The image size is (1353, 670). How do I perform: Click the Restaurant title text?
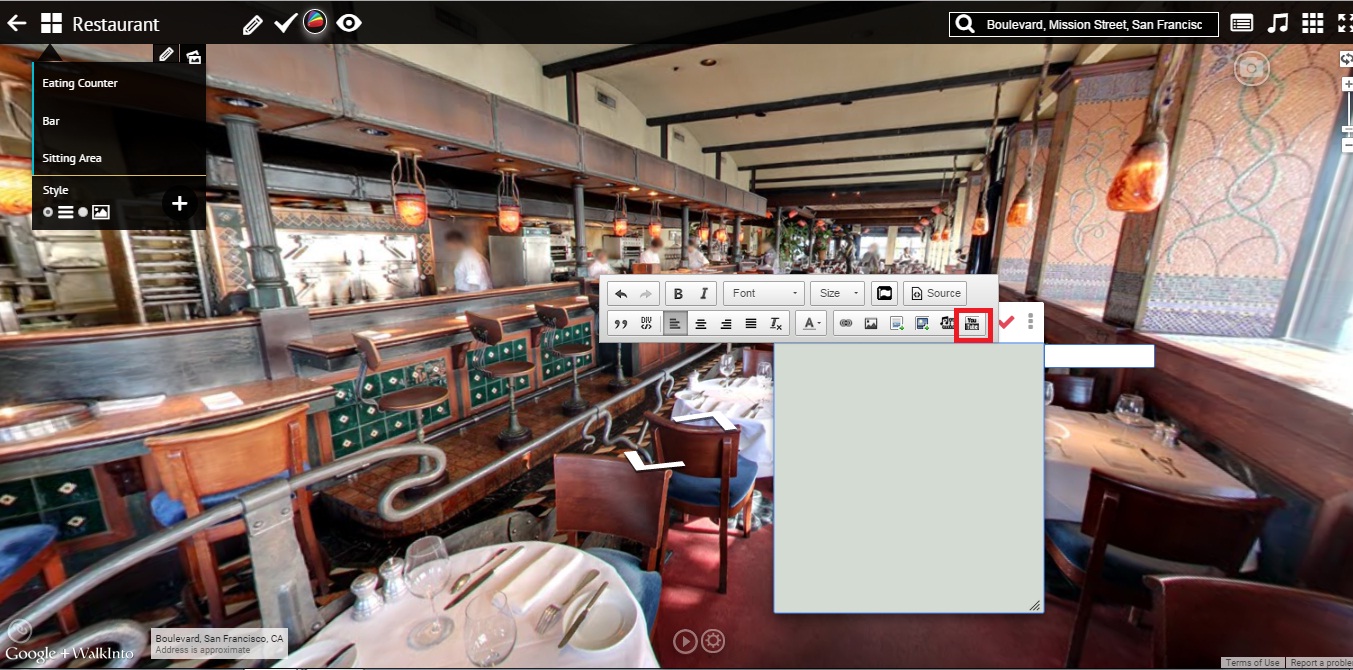pyautogui.click(x=116, y=24)
